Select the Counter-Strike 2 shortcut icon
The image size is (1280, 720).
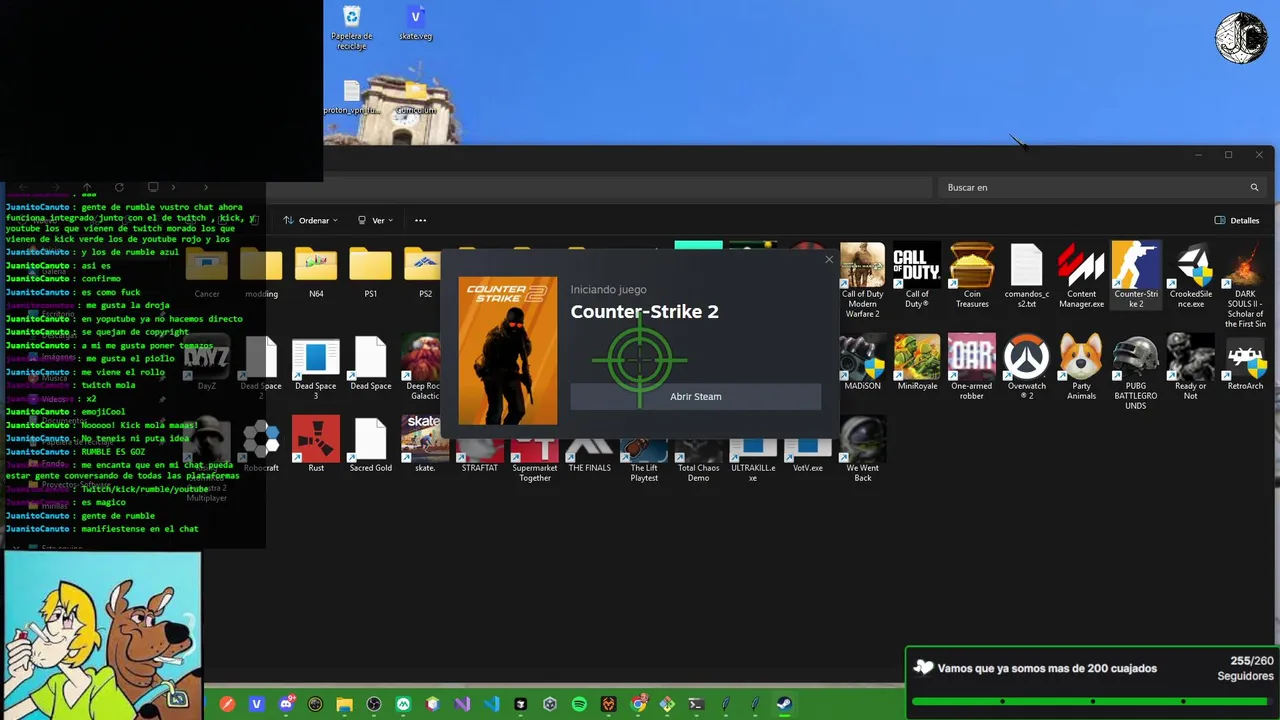tap(1136, 275)
